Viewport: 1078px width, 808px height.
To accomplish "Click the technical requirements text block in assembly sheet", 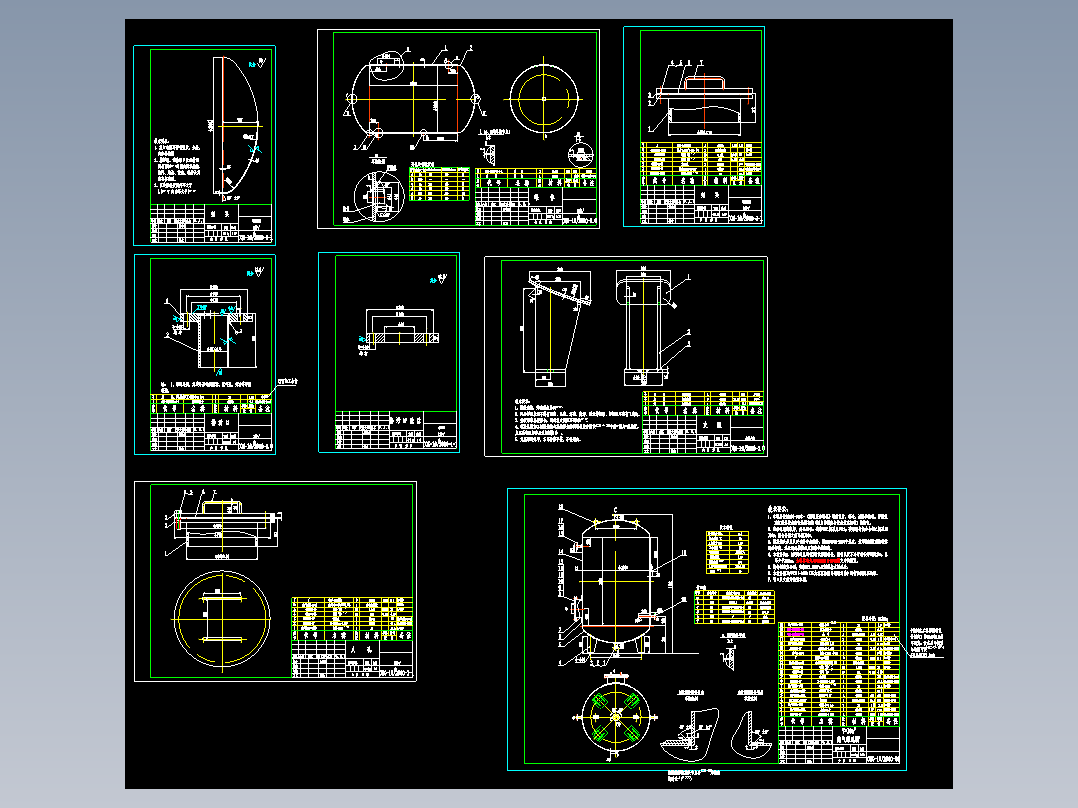I will [828, 546].
